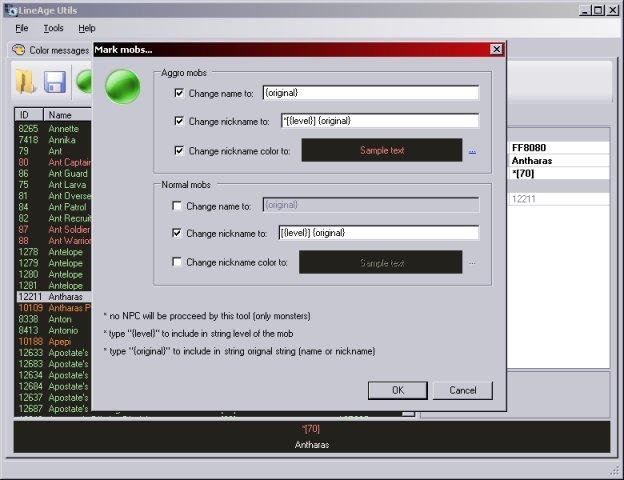Select the Antharas row with ID 12211

click(53, 297)
